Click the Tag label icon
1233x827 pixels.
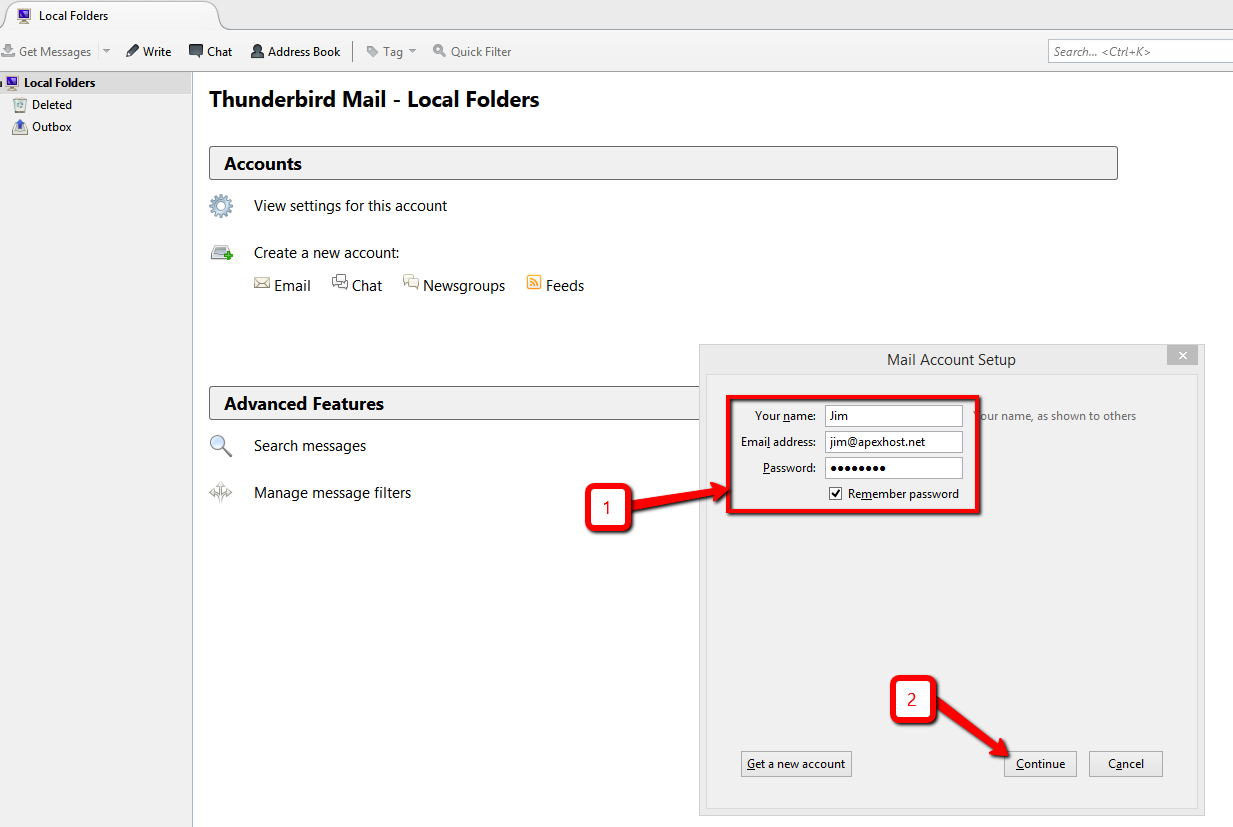coord(372,51)
